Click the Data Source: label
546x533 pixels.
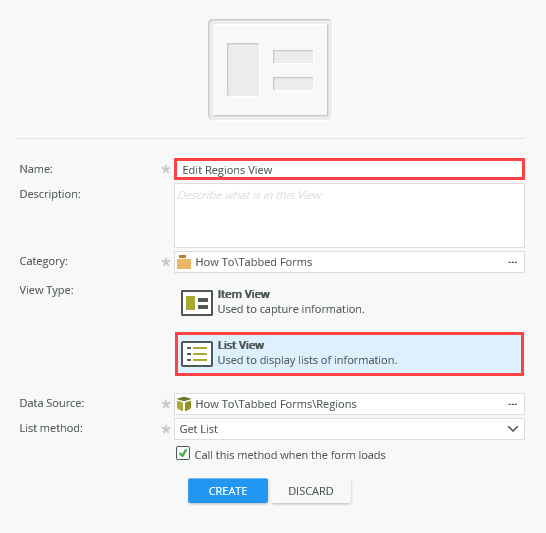coord(52,403)
